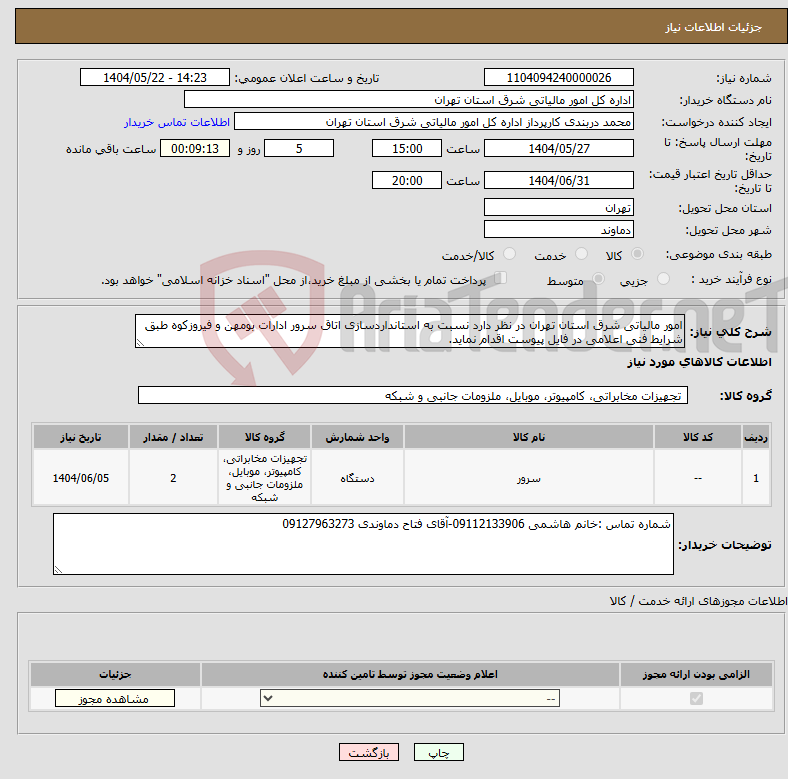Click response deadline time 15:00

[x=407, y=148]
